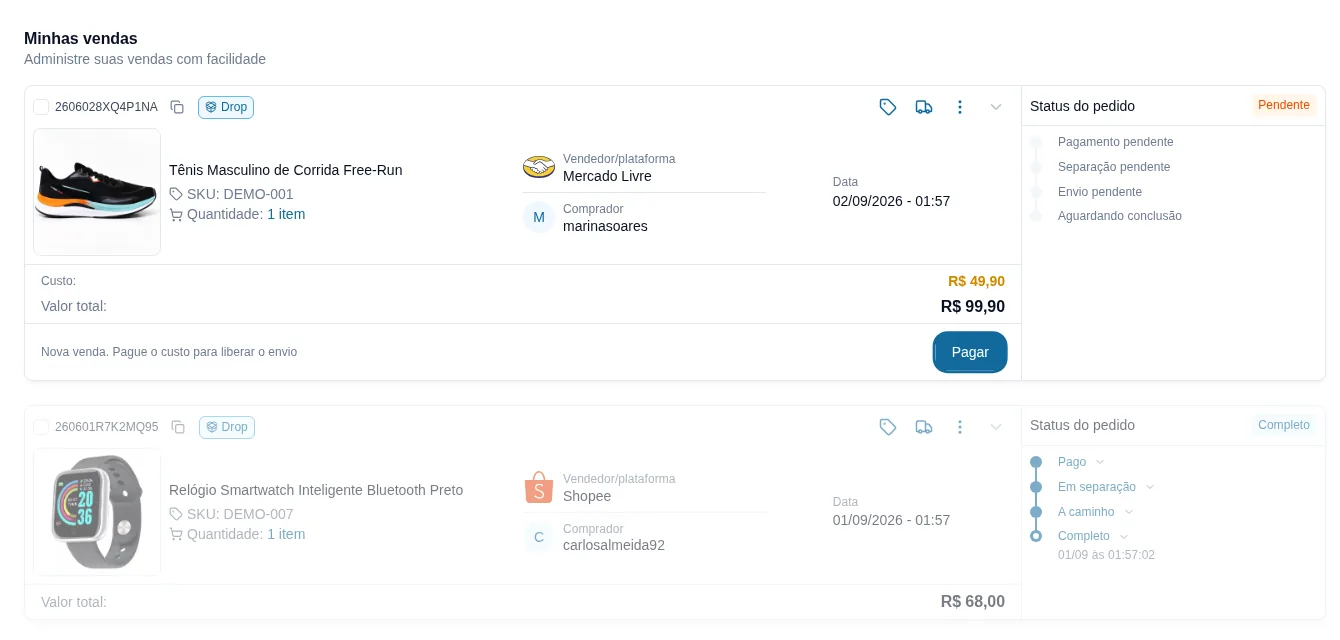Viewport: 1340px width, 640px height.
Task: Click the Shopee bag logo
Action: 539,487
